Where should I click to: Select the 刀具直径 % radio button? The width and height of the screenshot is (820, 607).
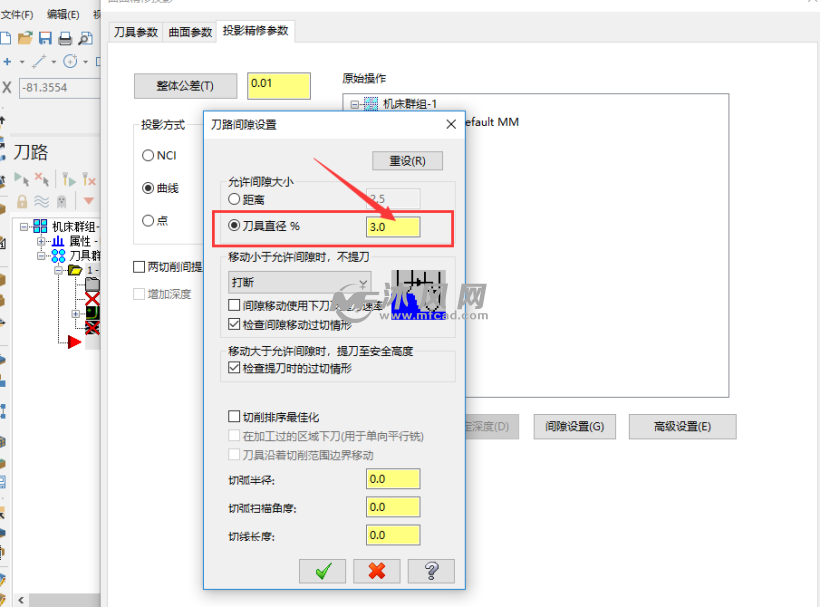[x=234, y=225]
